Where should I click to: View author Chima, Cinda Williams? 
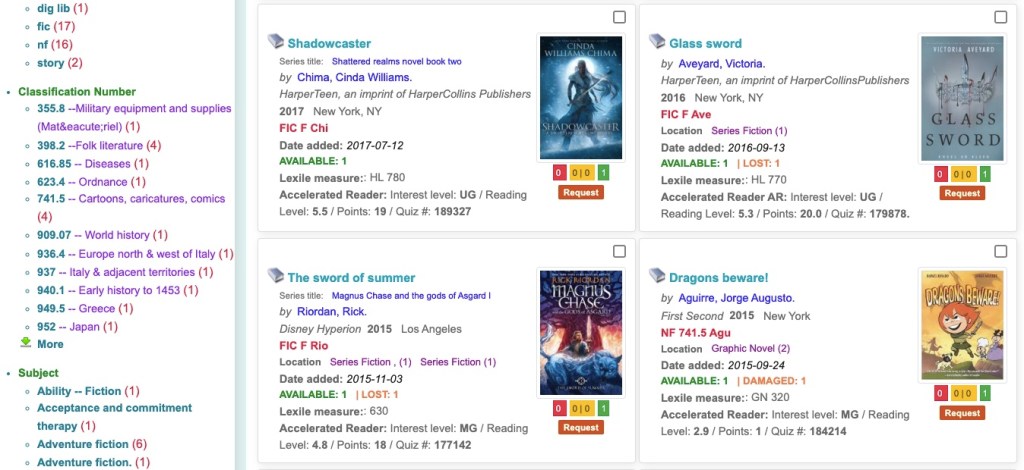[355, 78]
